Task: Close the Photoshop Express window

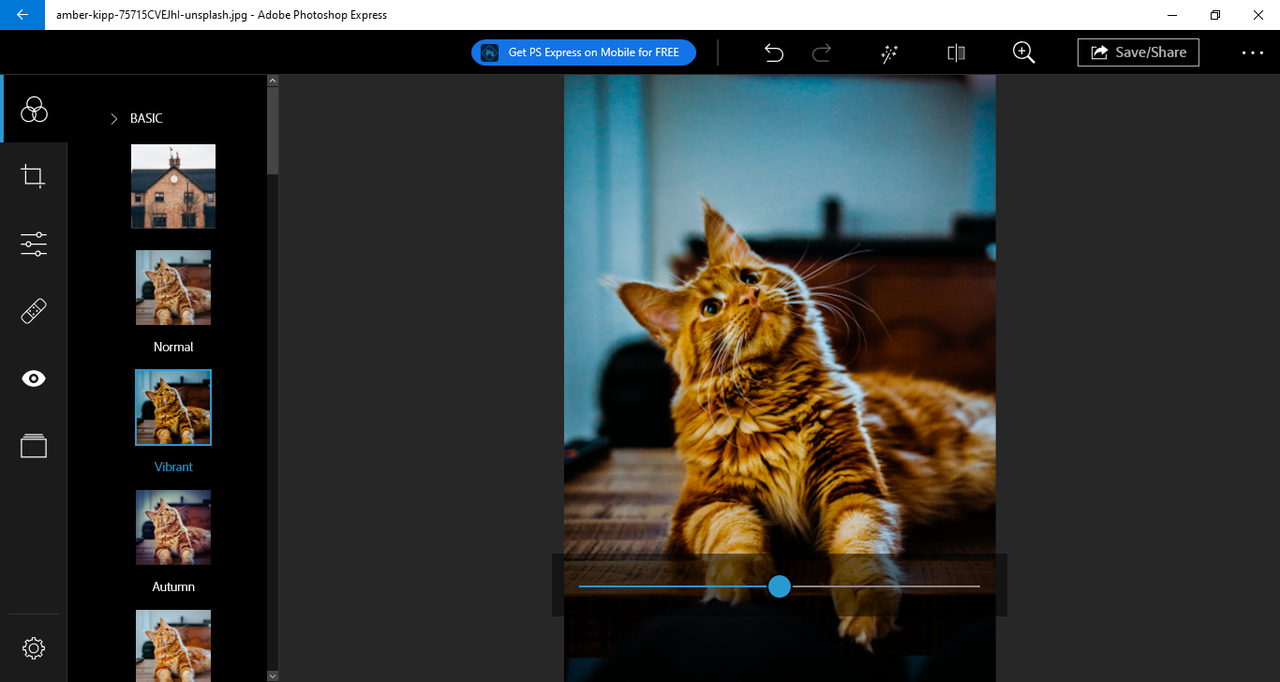Action: point(1260,15)
